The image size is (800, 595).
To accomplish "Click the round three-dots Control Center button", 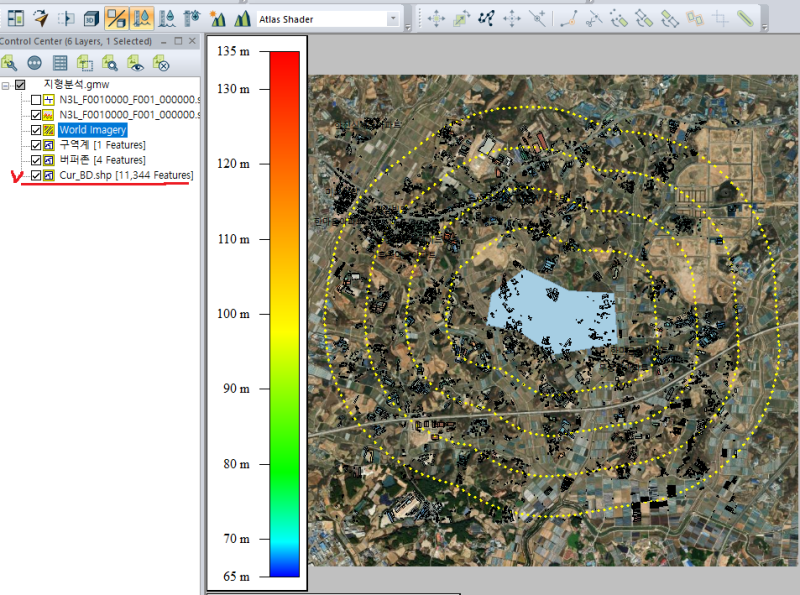I will coord(34,63).
